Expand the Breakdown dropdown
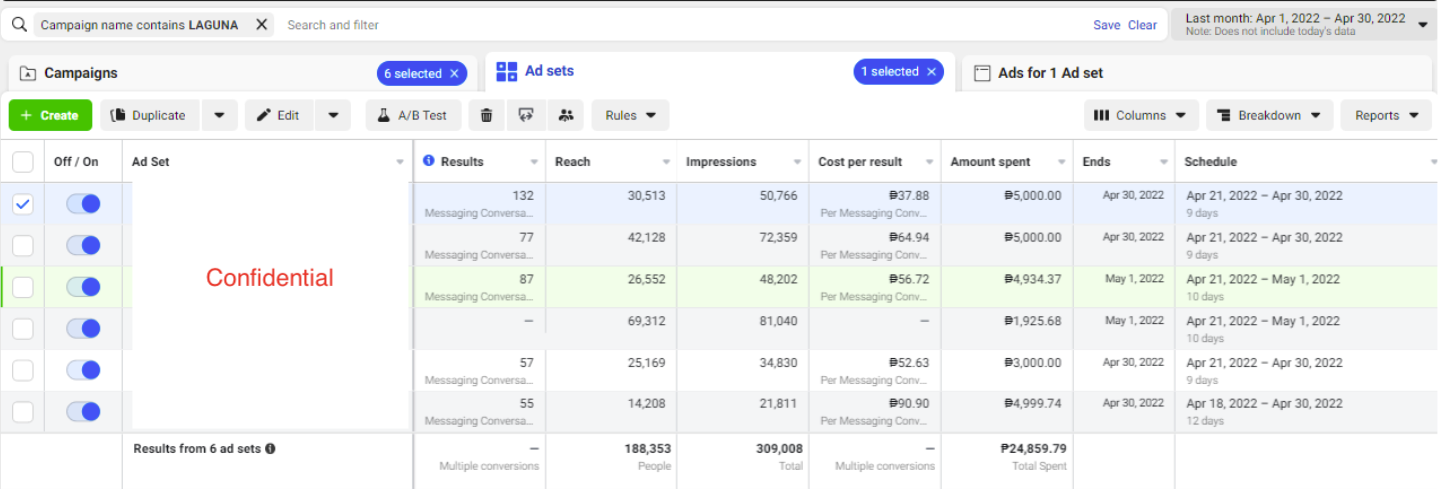This screenshot has height=489, width=1446. [1270, 115]
